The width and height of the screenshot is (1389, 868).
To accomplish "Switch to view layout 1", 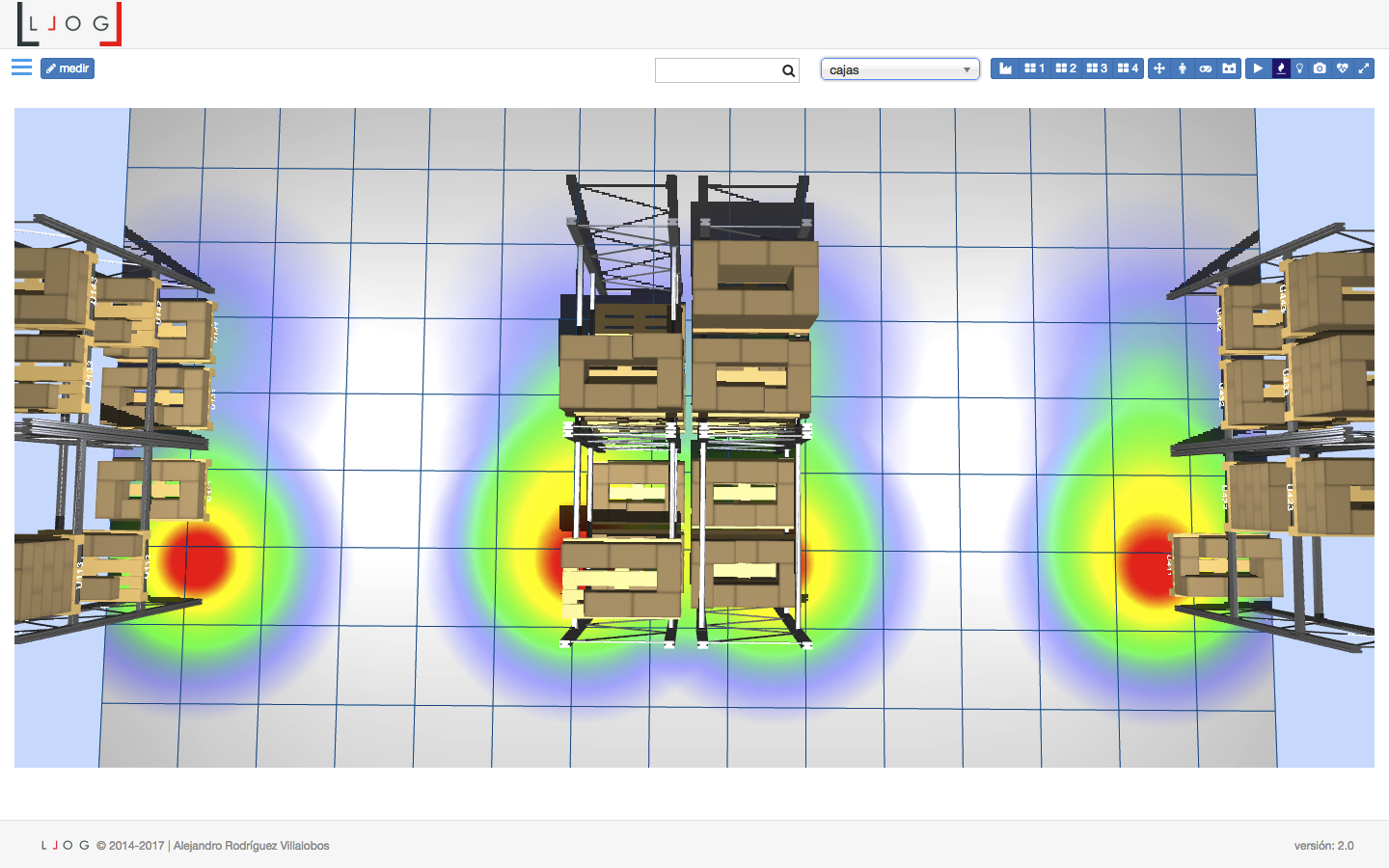I will click(1034, 68).
